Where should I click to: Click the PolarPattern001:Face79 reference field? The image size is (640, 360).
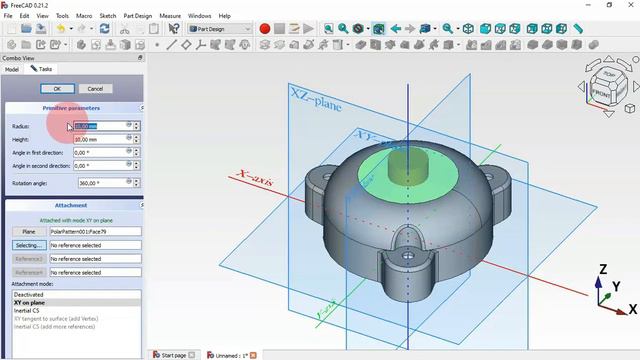tap(96, 232)
